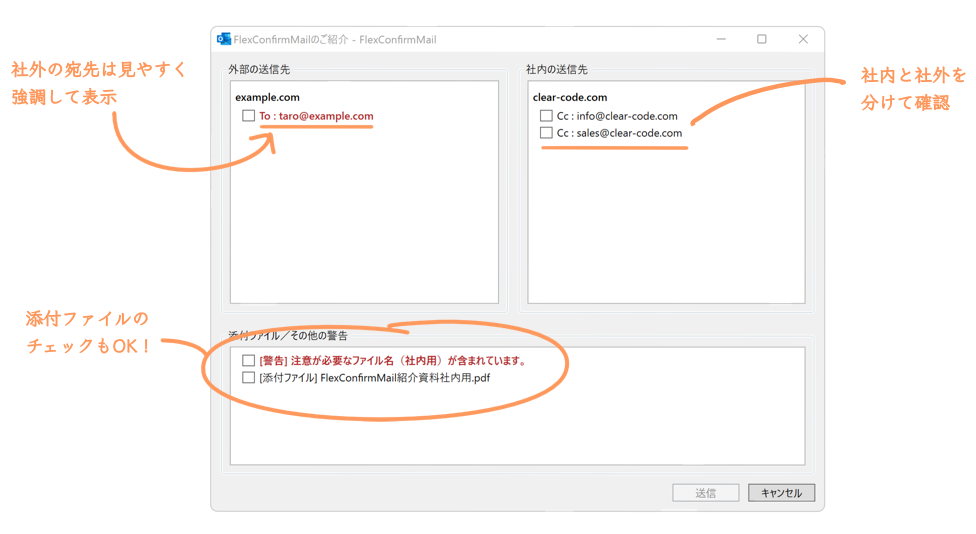Click the Outlook icon in the title bar
976x534 pixels.
click(x=223, y=39)
